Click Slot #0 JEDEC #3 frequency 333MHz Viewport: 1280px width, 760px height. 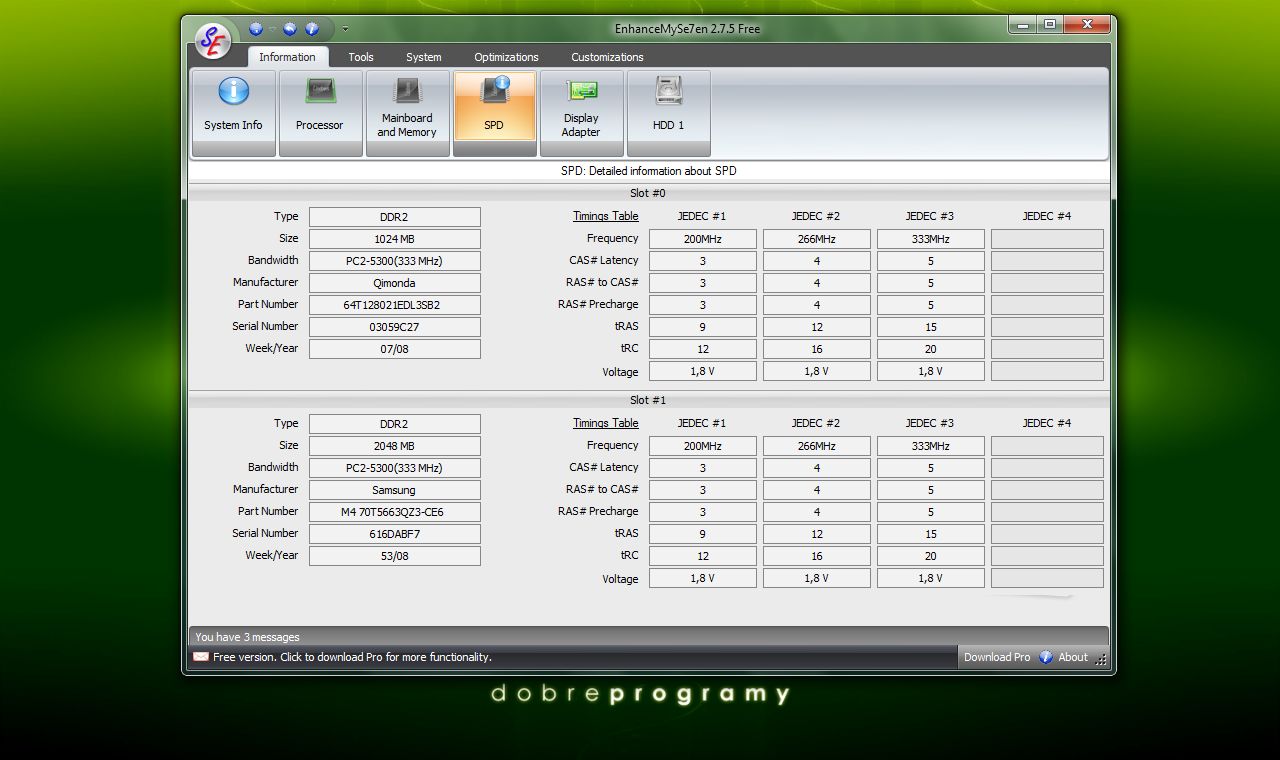(x=930, y=239)
